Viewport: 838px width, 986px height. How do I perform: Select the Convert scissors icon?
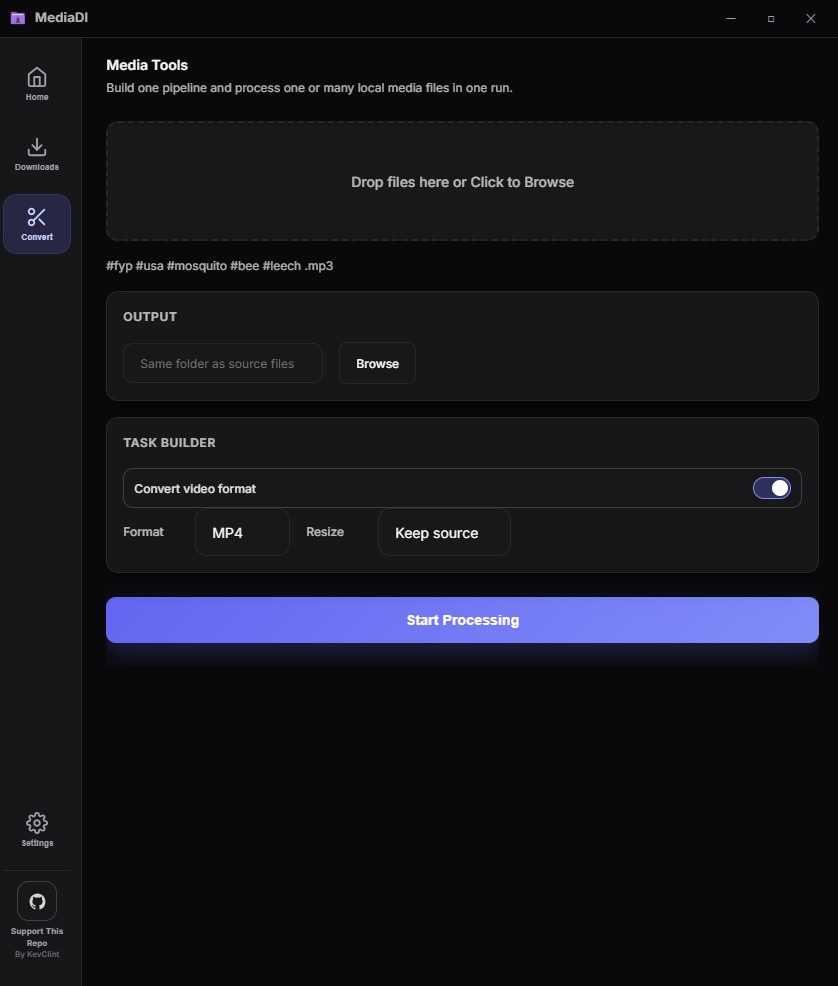click(x=37, y=216)
